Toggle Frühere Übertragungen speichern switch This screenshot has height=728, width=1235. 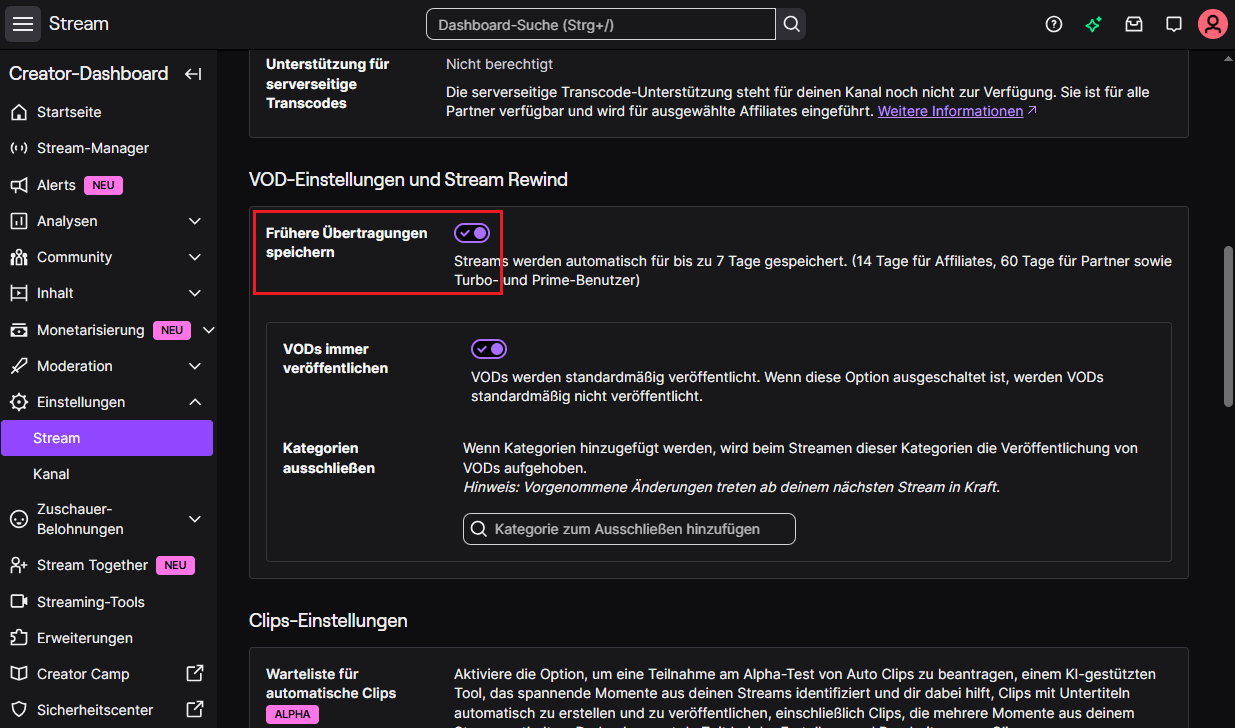(x=472, y=233)
